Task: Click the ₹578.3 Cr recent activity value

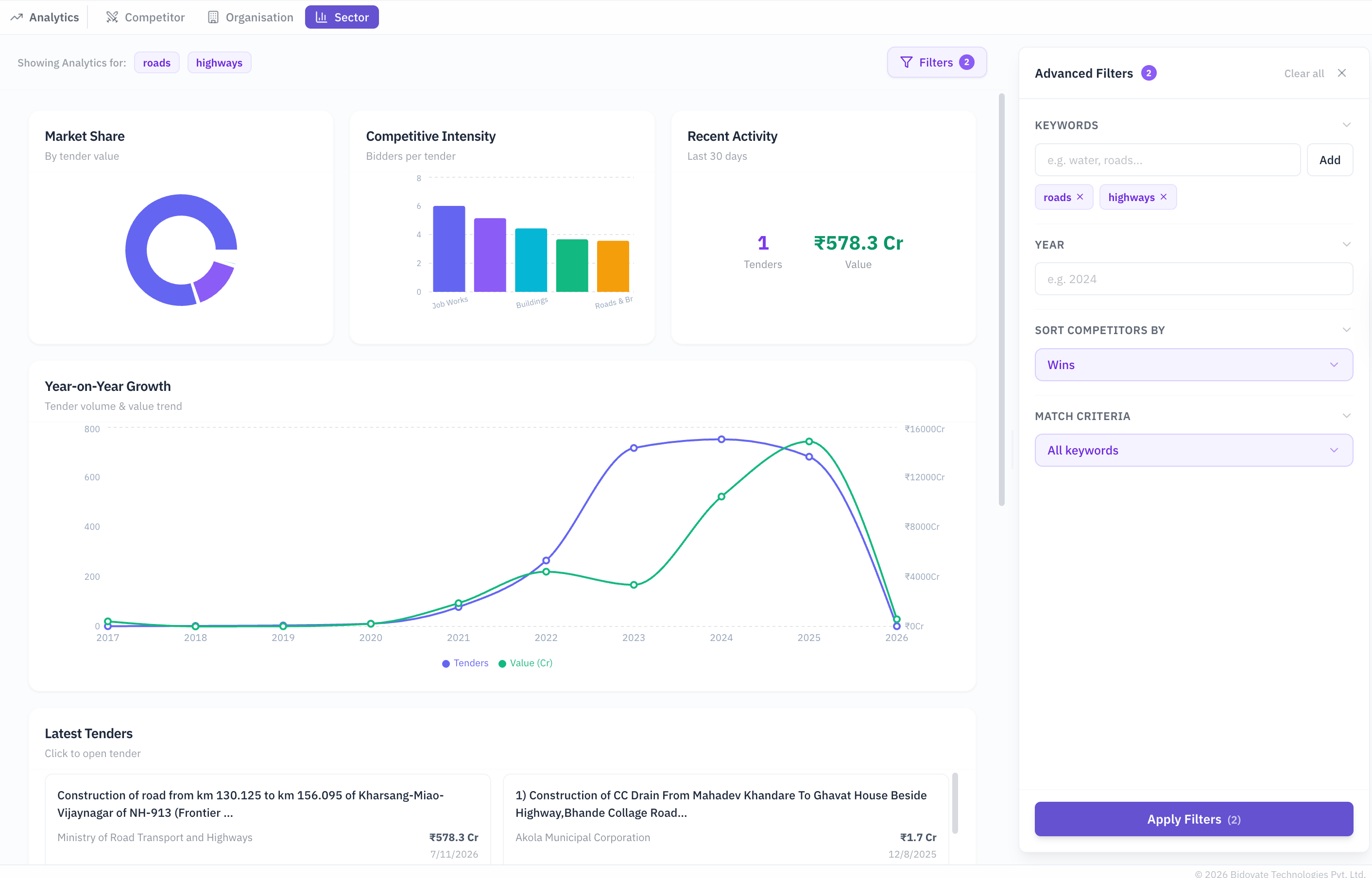Action: click(858, 243)
